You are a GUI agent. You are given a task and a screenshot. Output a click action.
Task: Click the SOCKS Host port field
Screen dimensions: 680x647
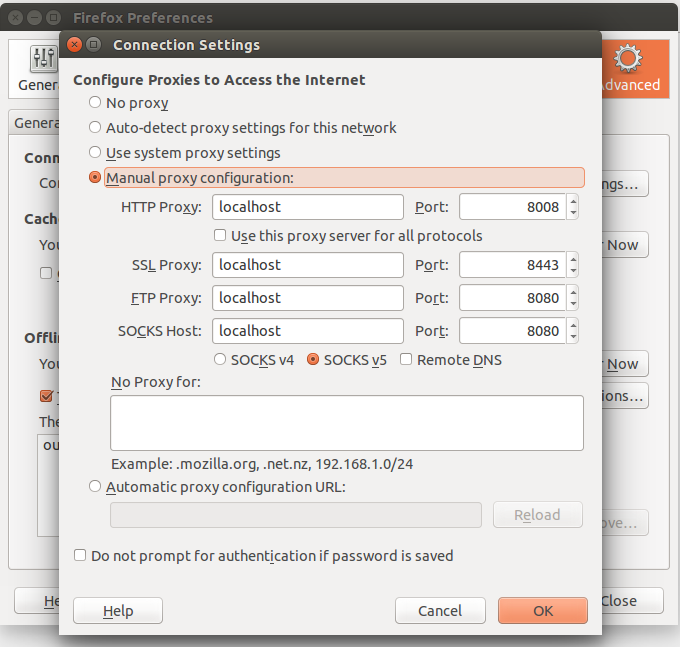point(513,331)
